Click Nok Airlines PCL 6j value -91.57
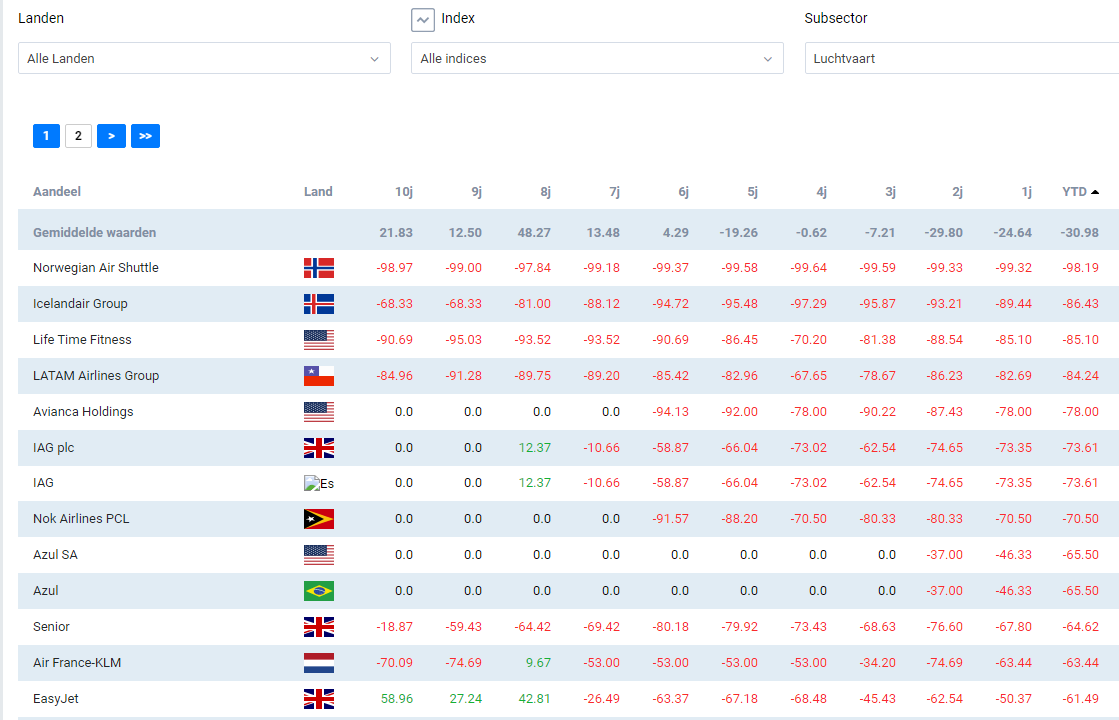1119x720 pixels. (x=670, y=519)
